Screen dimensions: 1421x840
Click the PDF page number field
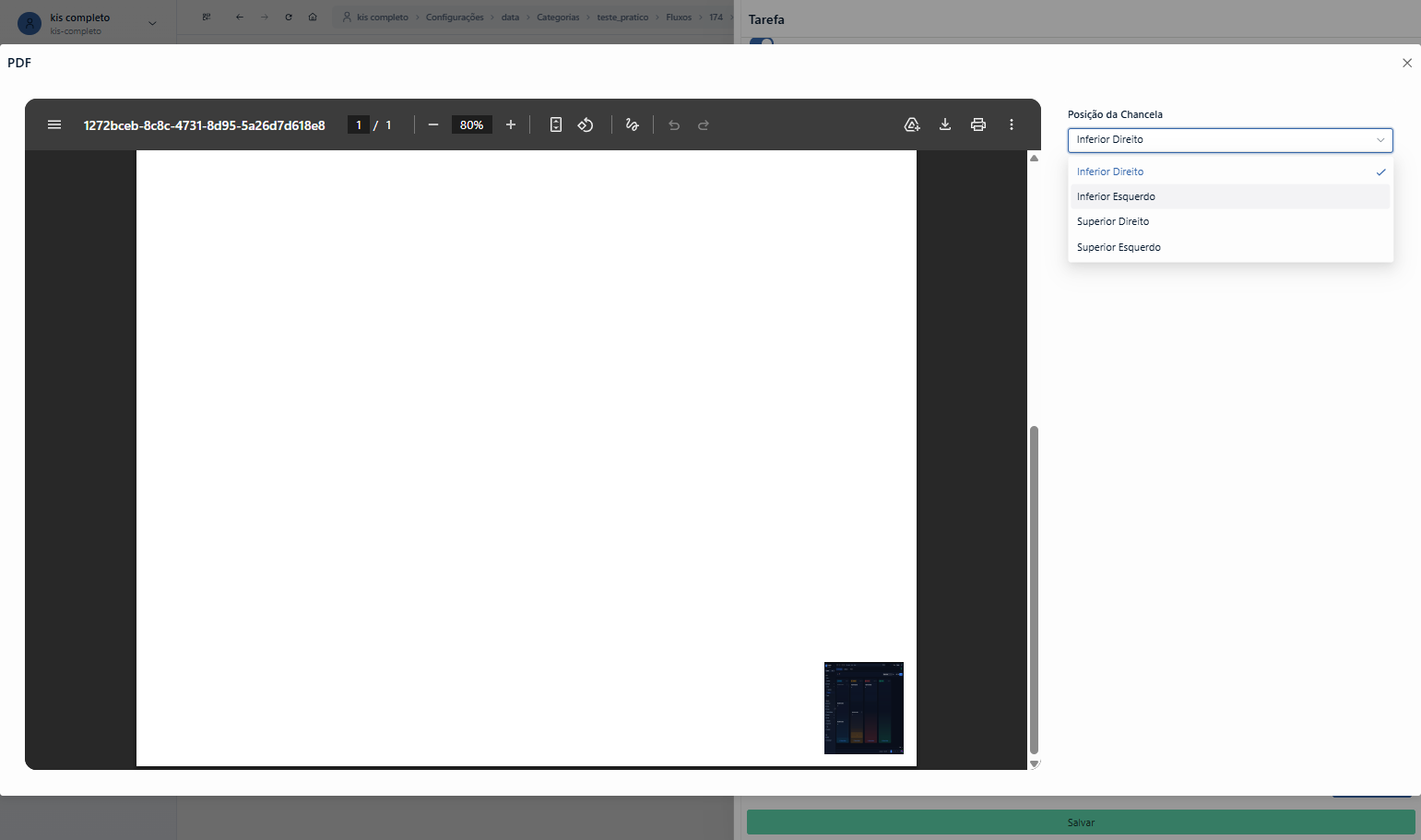[x=359, y=124]
